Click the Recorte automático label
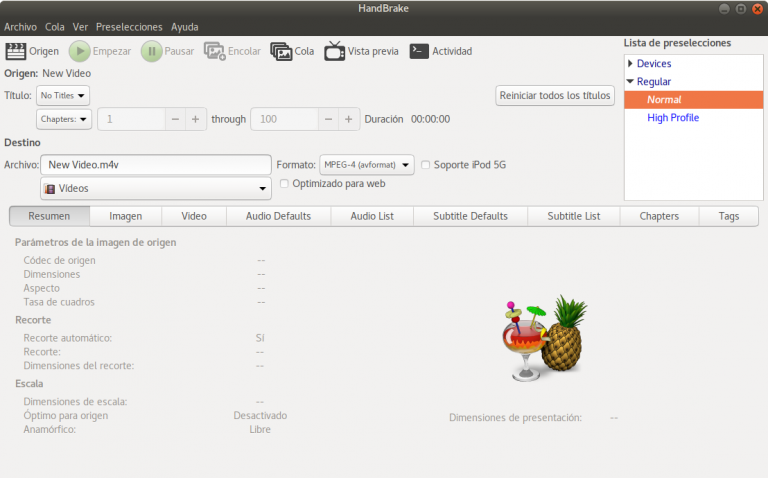This screenshot has width=768, height=478. (68, 338)
